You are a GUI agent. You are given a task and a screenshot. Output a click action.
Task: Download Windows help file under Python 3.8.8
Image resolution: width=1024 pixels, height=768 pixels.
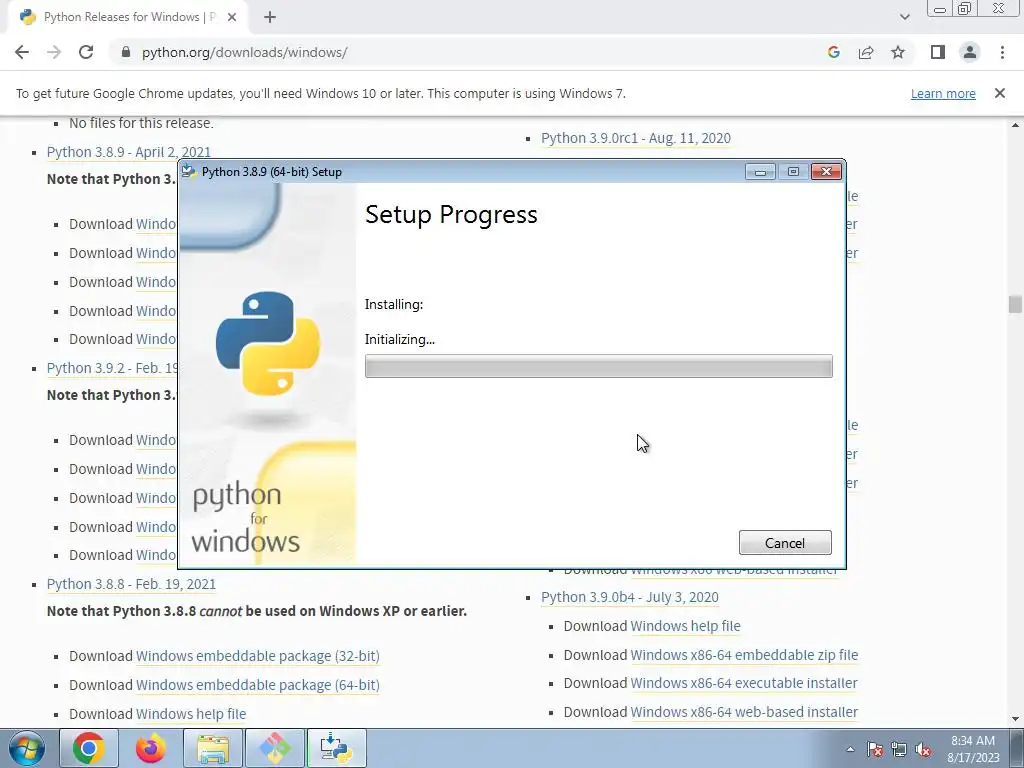click(x=191, y=714)
